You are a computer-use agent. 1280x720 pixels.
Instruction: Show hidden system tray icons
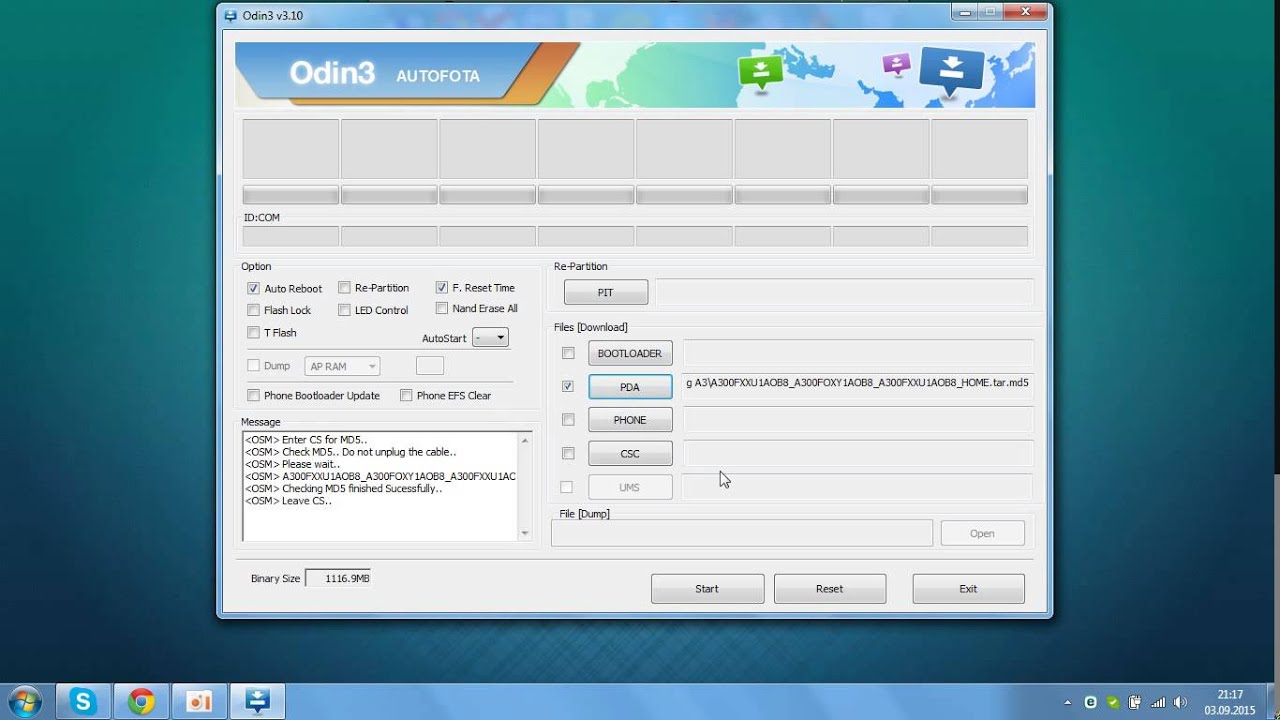click(1068, 702)
